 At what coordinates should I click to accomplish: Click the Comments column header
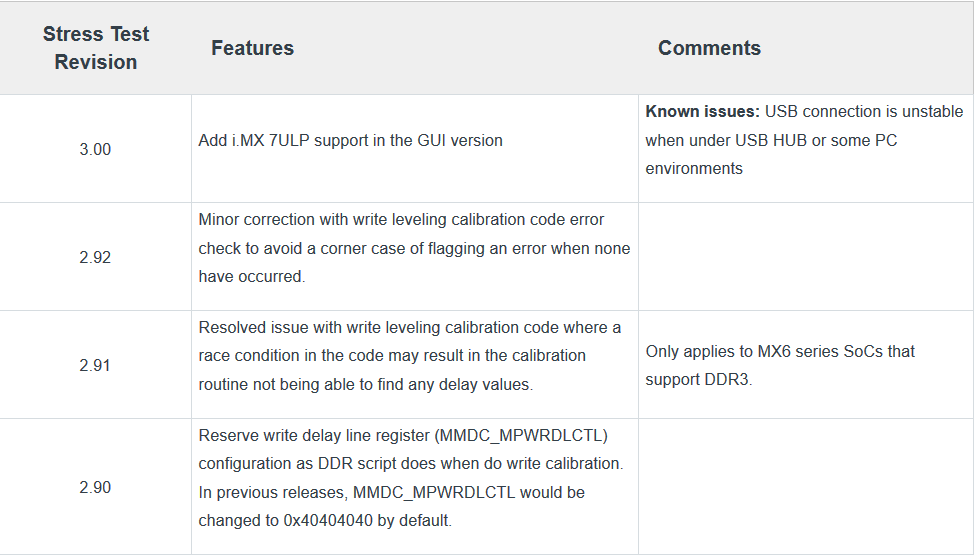tap(709, 48)
